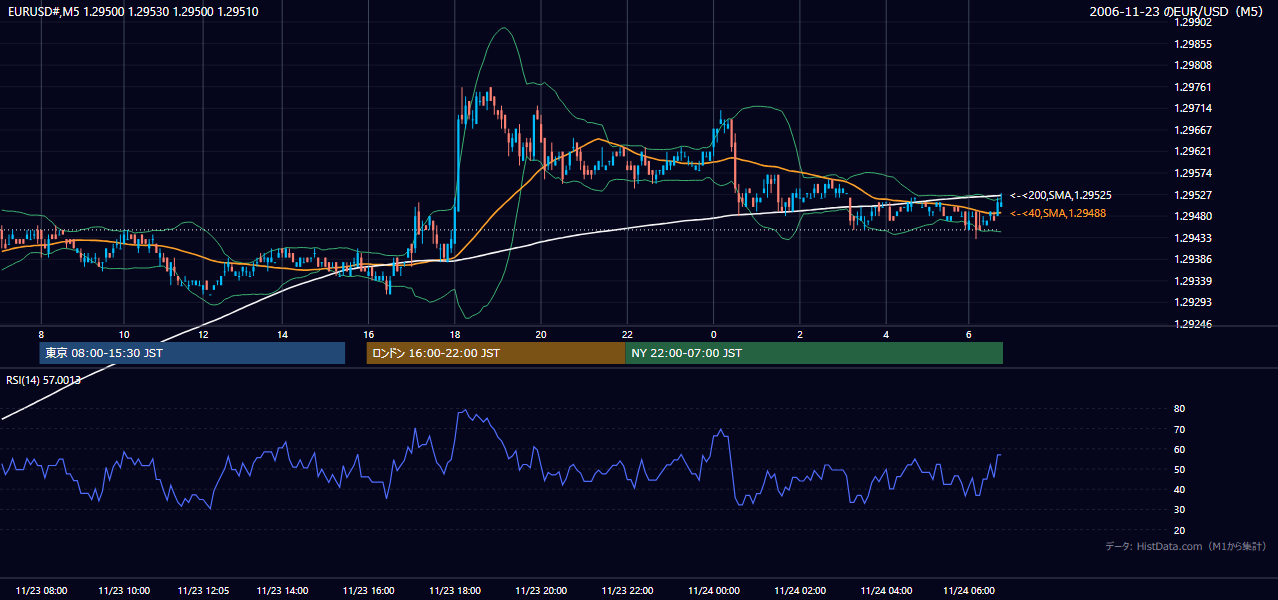The width and height of the screenshot is (1278, 600).
Task: Click price axis value 1.29527
Action: point(1193,195)
